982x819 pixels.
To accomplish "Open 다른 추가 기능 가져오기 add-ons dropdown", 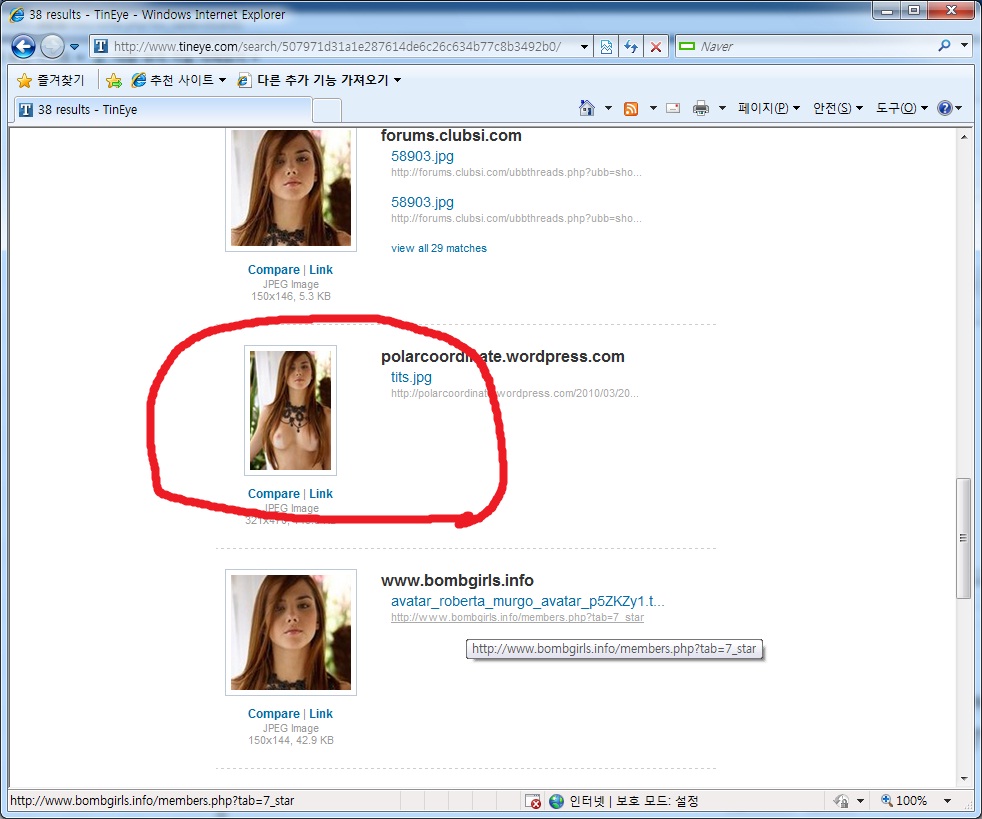I will [319, 80].
